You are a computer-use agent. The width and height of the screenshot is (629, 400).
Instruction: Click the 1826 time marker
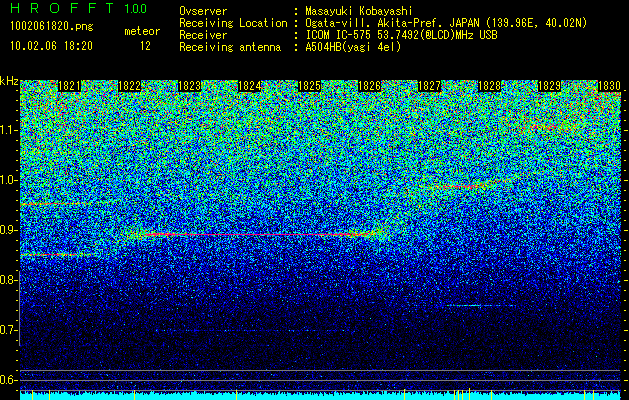(369, 86)
